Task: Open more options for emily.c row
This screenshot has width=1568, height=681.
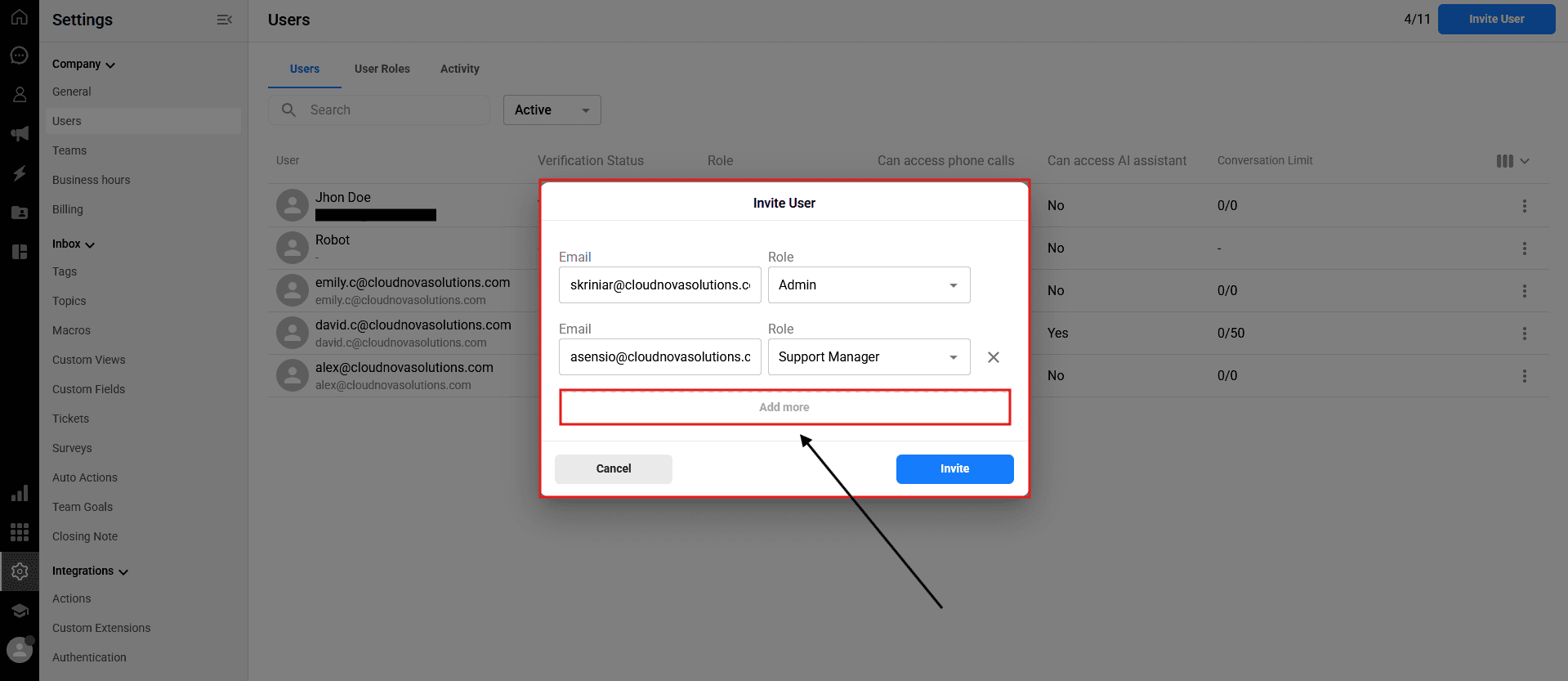Action: point(1524,291)
